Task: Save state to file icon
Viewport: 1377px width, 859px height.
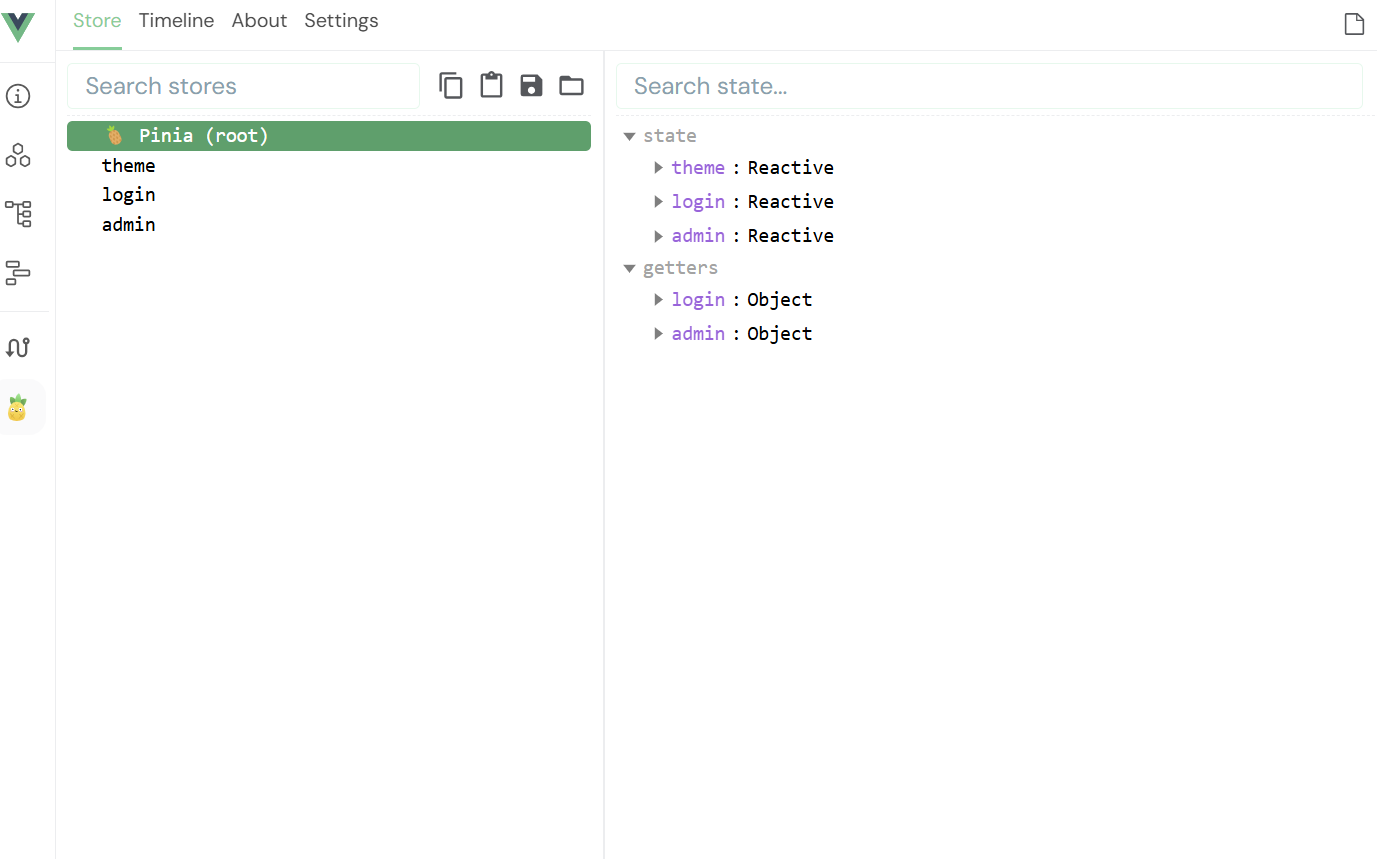Action: pos(531,86)
